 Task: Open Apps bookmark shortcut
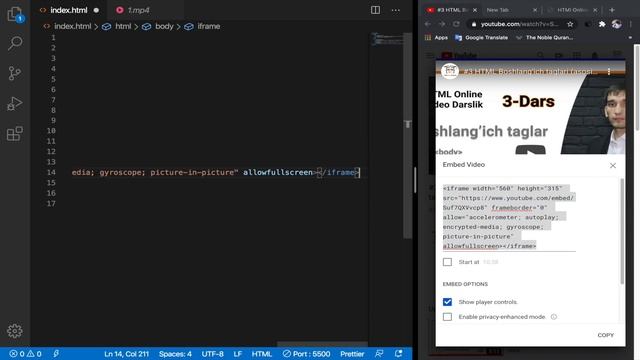tap(437, 38)
